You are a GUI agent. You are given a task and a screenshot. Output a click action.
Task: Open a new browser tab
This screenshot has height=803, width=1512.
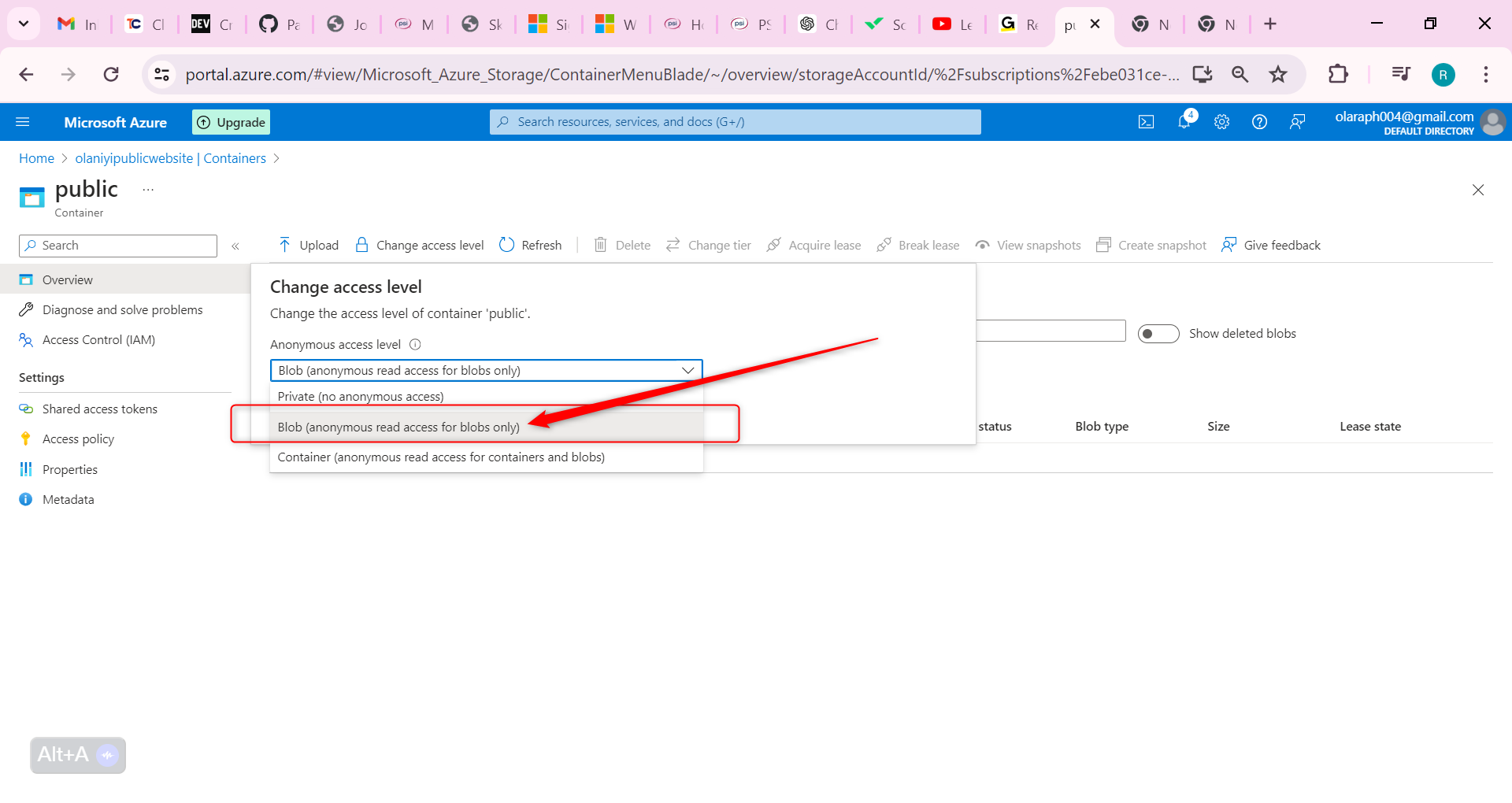pyautogui.click(x=1269, y=24)
